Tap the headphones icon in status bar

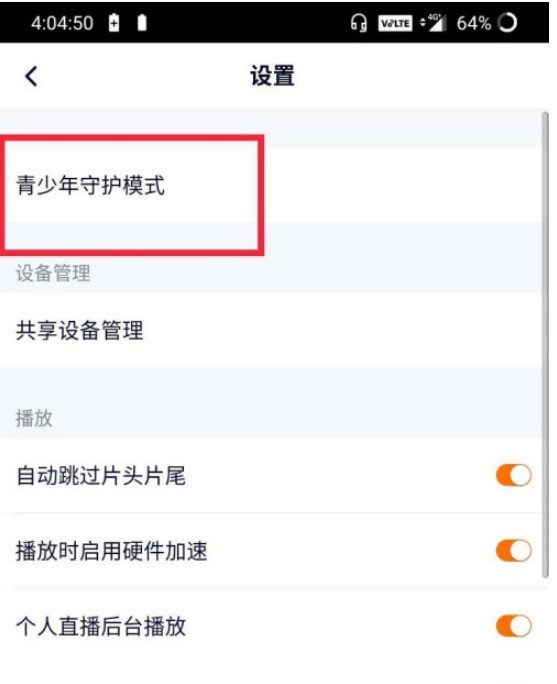point(359,23)
